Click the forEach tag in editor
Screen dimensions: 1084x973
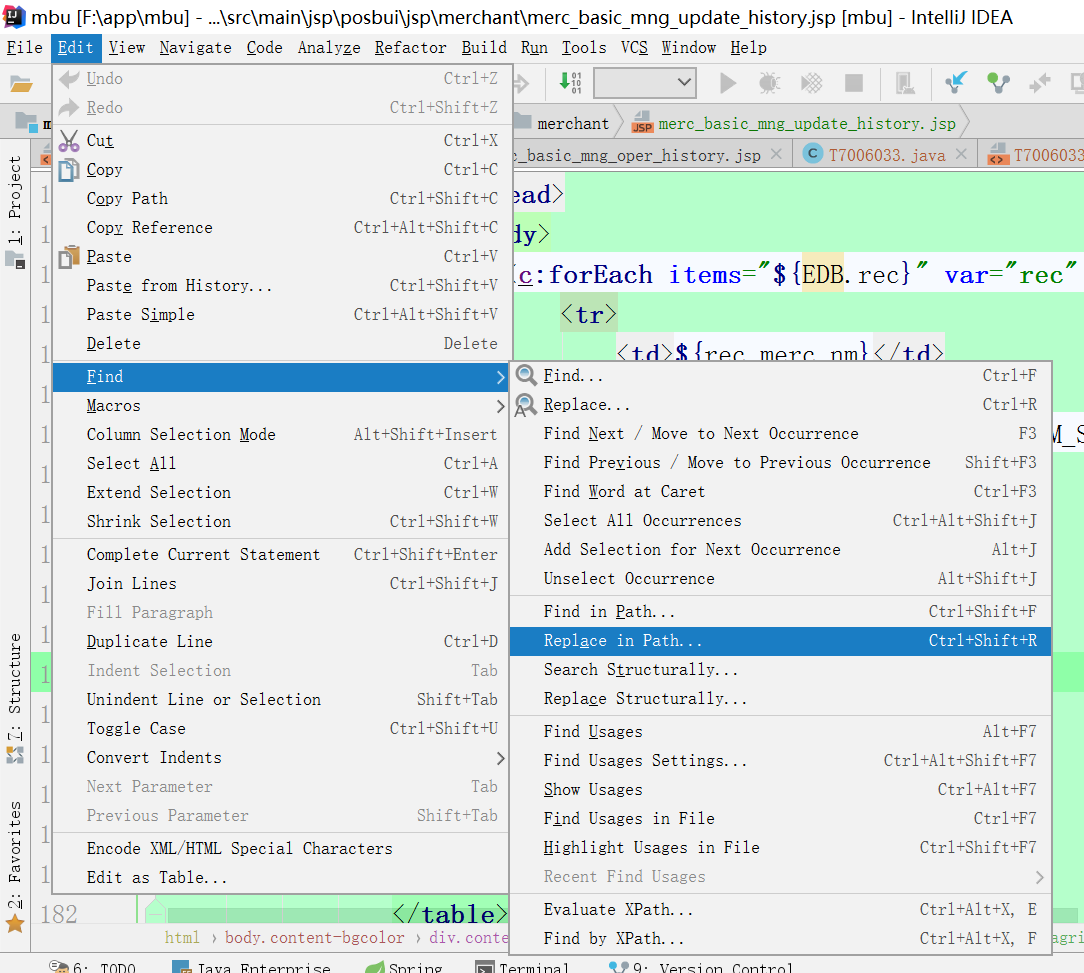tap(600, 275)
